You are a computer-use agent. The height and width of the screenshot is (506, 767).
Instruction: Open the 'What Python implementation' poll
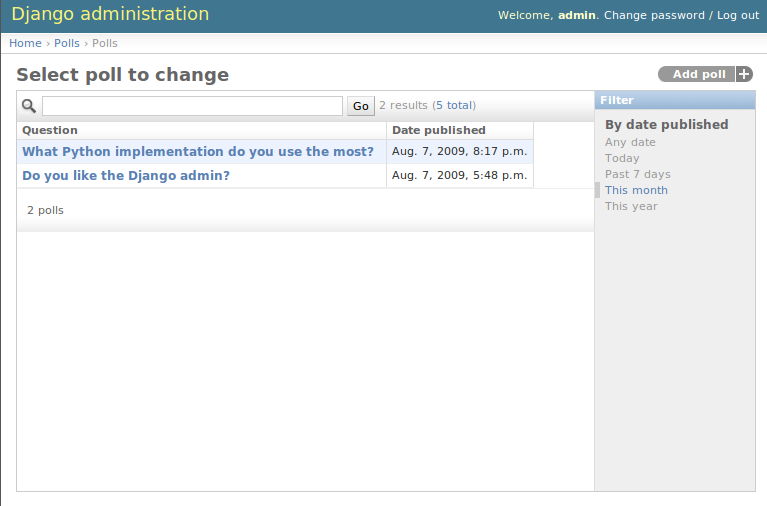click(x=198, y=152)
